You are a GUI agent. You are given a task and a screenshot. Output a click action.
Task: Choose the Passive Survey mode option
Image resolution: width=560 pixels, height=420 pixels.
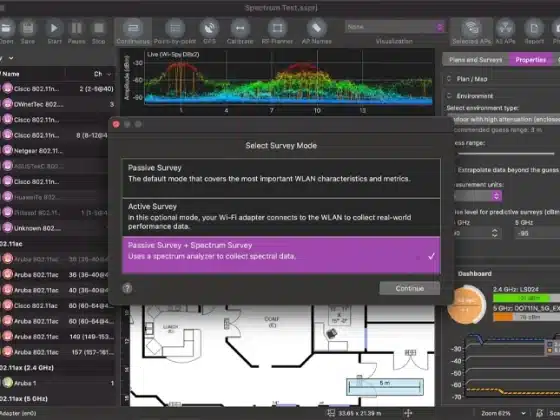tap(281, 178)
